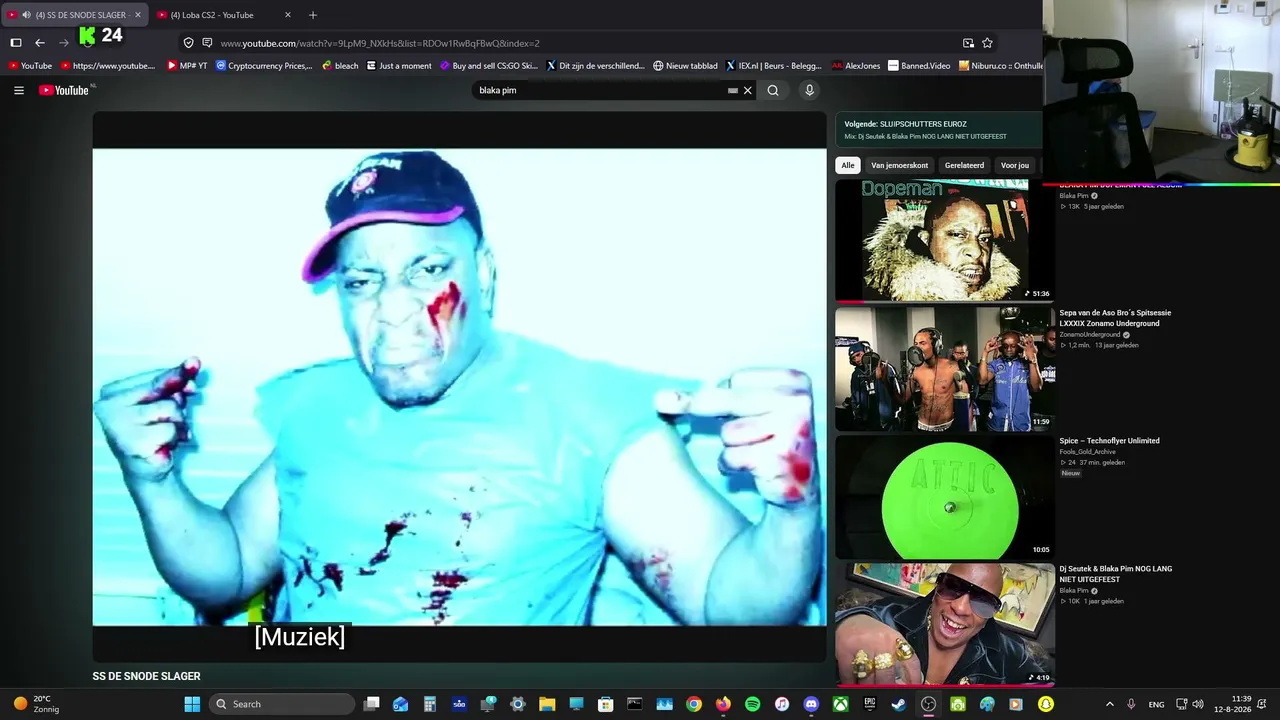This screenshot has height=720, width=1280.
Task: Open the Xbox app from the taskbar
Action: pyautogui.click(x=840, y=704)
